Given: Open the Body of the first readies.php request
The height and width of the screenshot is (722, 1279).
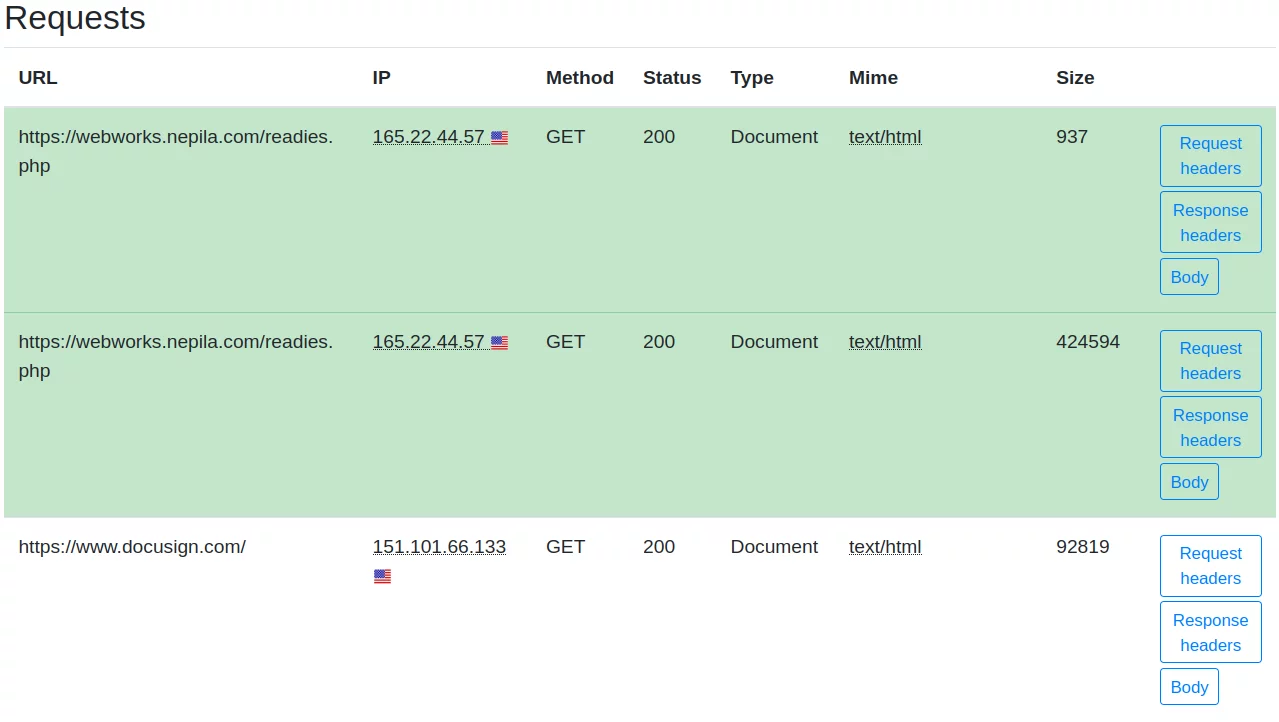Looking at the screenshot, I should (x=1188, y=277).
